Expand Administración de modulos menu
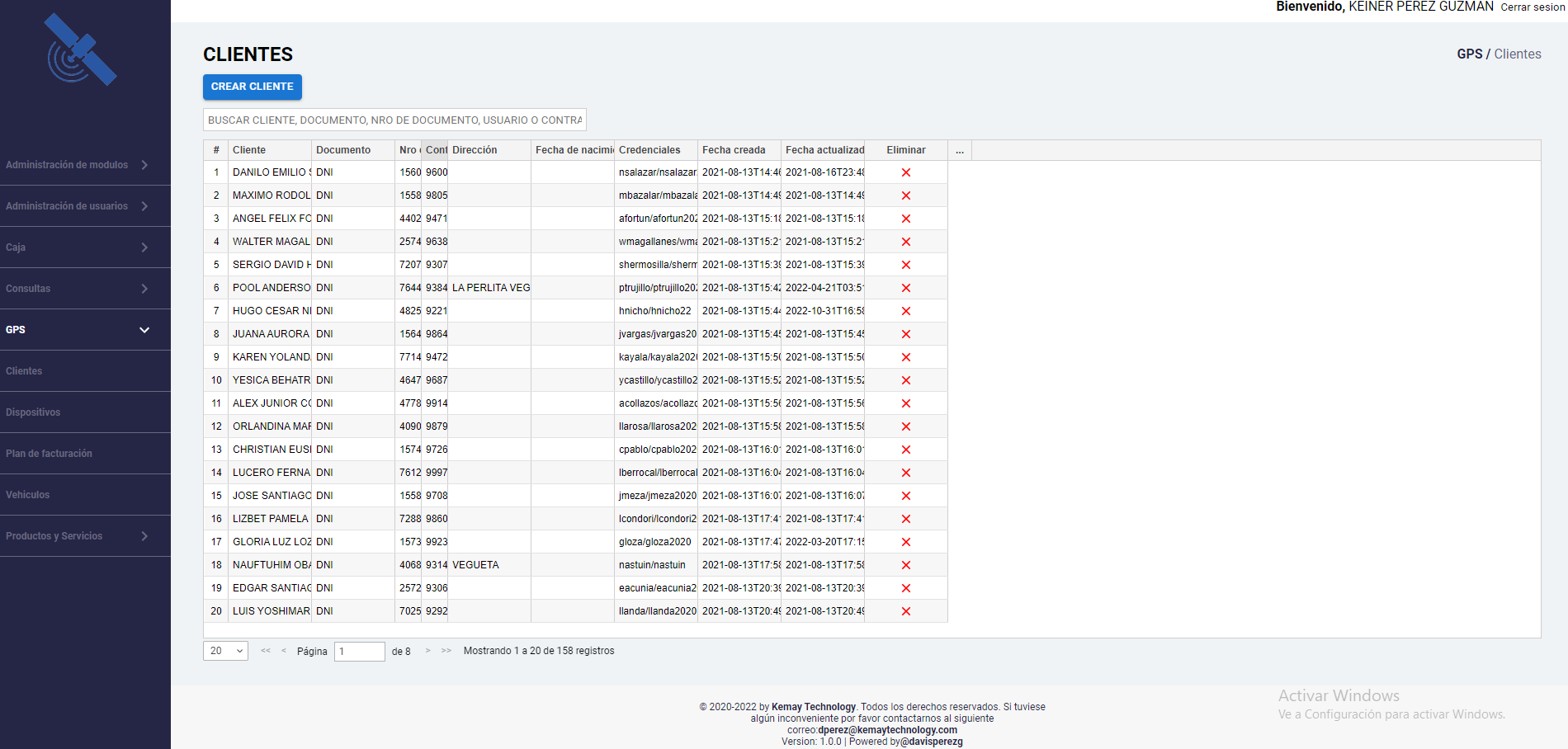Viewport: 1568px width, 749px height. [78, 165]
